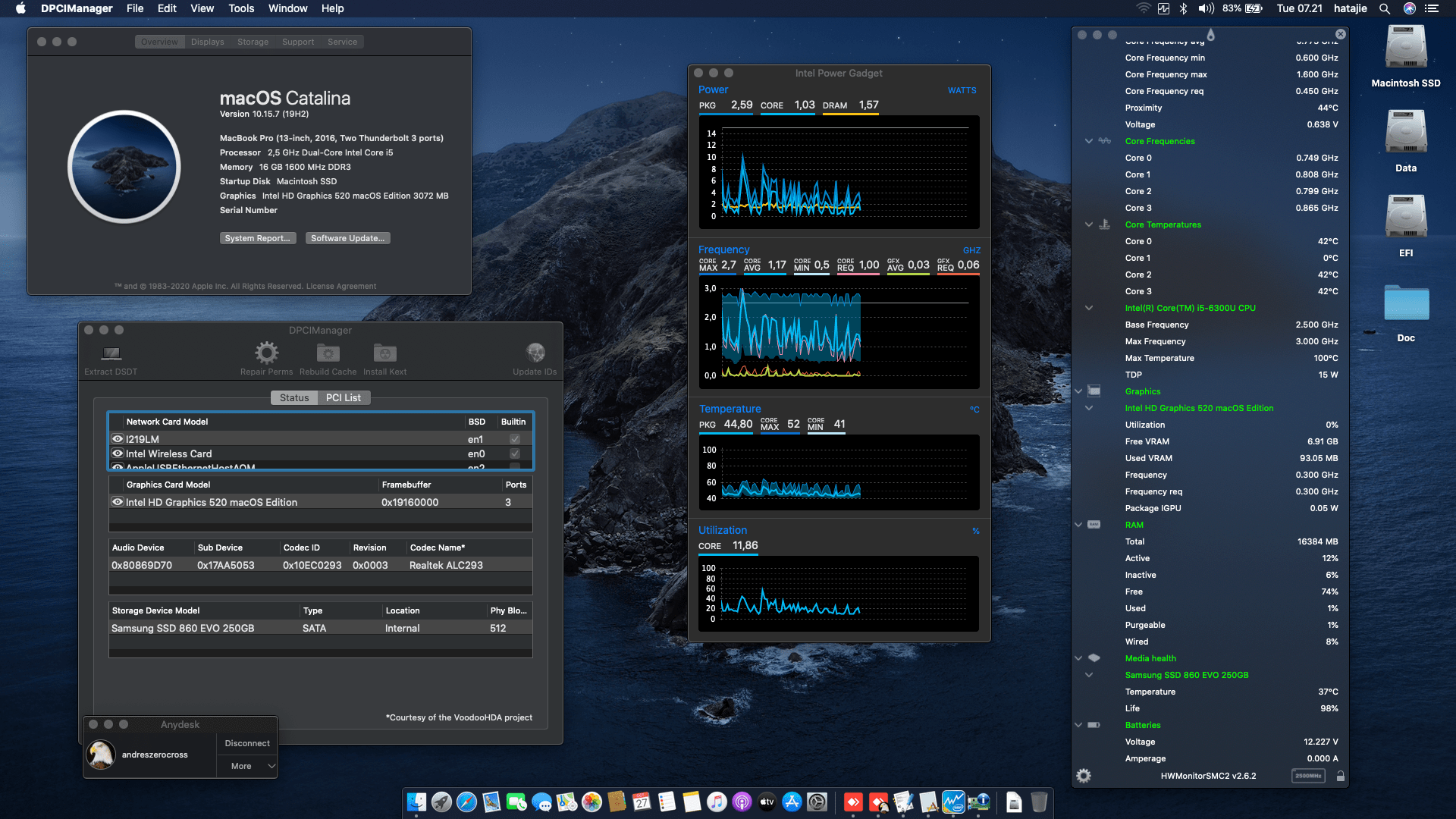Collapse the Core Frequencies section
This screenshot has height=819, width=1456.
tap(1088, 141)
